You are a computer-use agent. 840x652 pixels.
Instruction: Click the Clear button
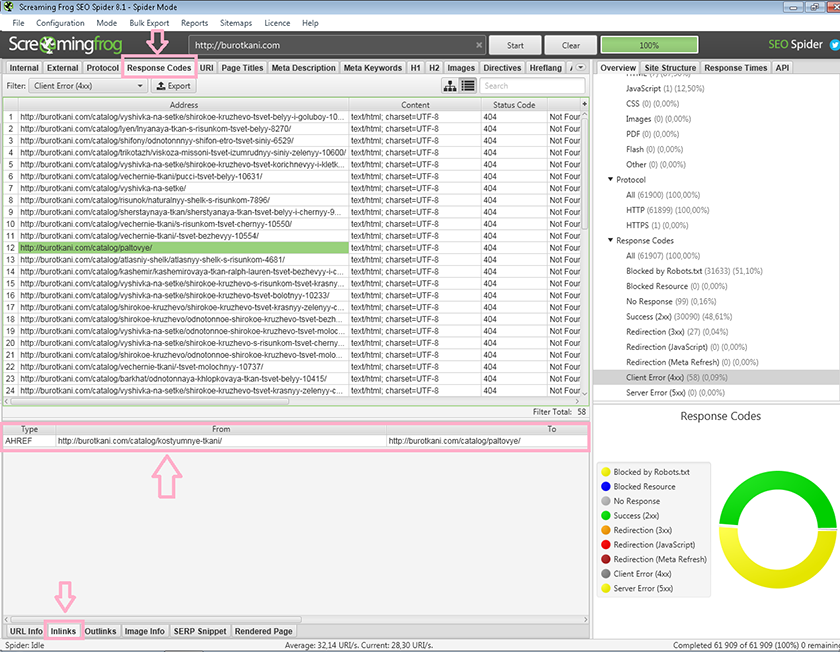(571, 46)
